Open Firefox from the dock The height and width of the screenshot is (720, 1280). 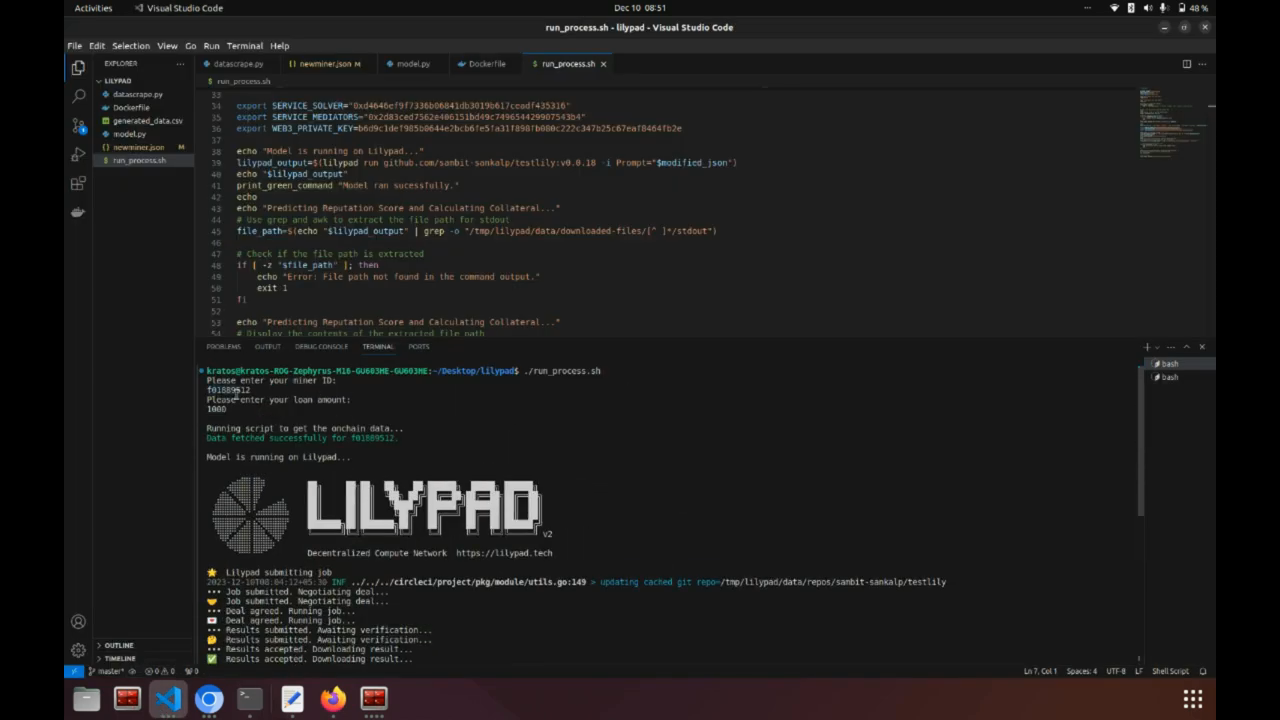point(333,699)
